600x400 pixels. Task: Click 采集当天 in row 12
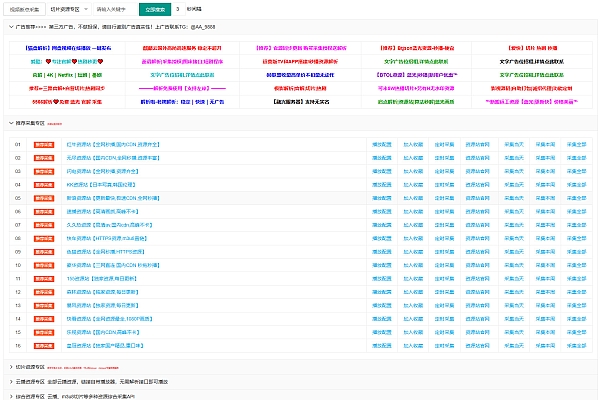[514, 292]
